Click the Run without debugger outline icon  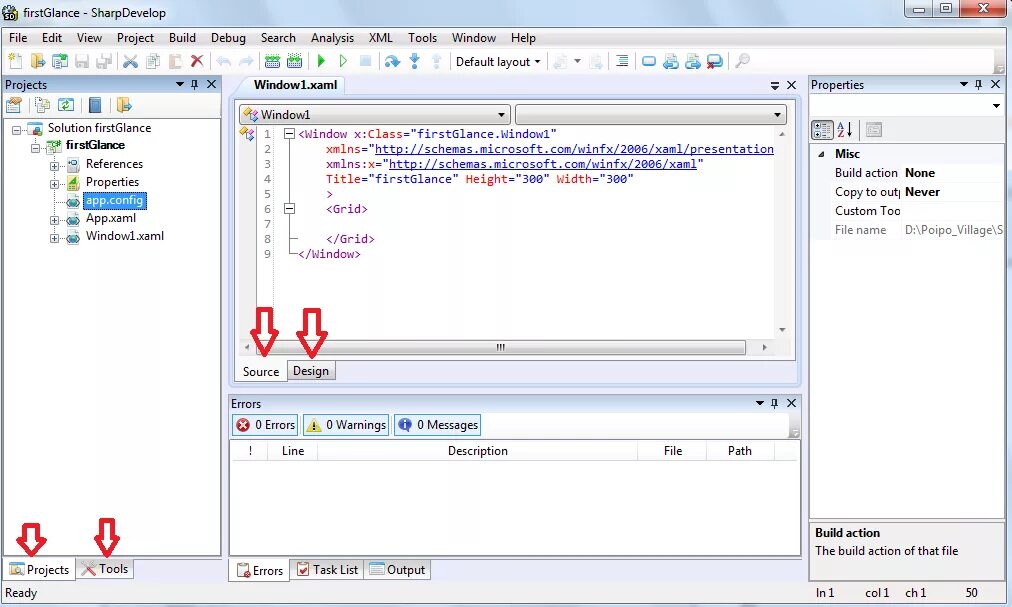(x=343, y=61)
